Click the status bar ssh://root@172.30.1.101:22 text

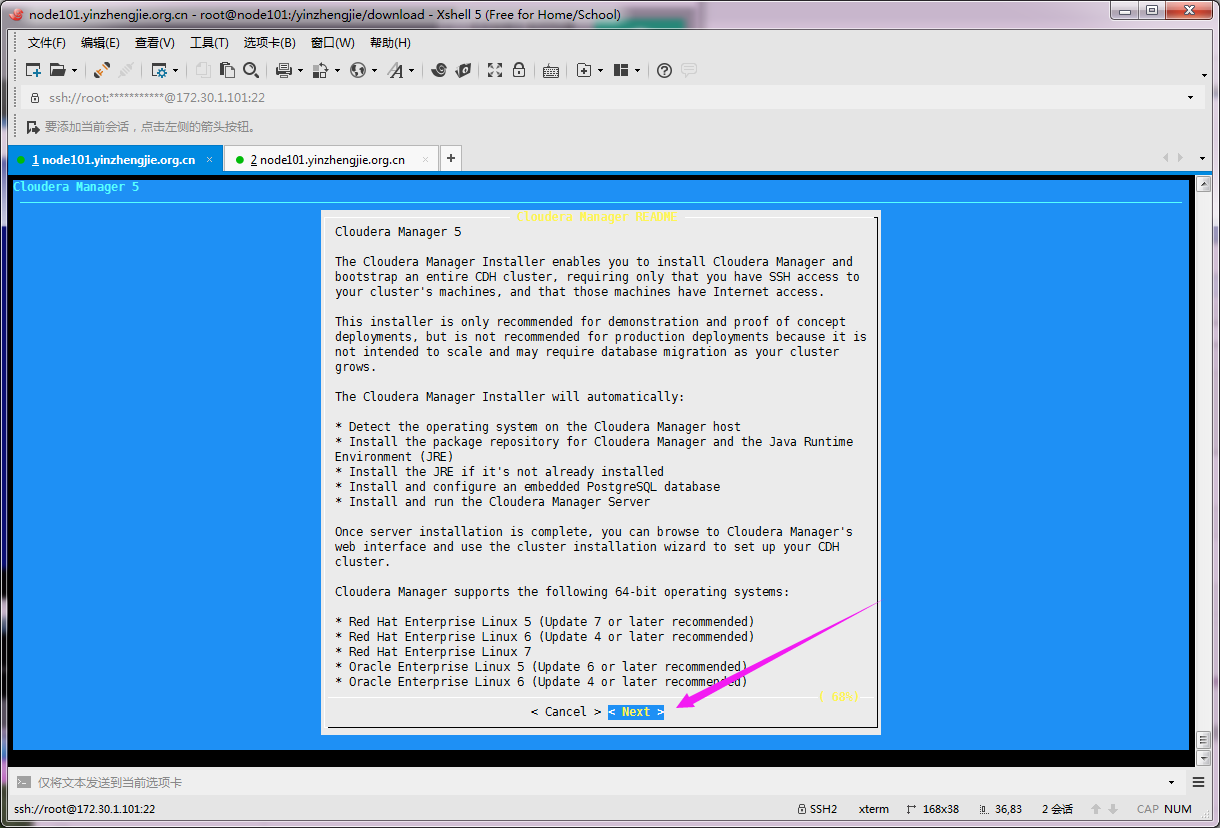[84, 809]
